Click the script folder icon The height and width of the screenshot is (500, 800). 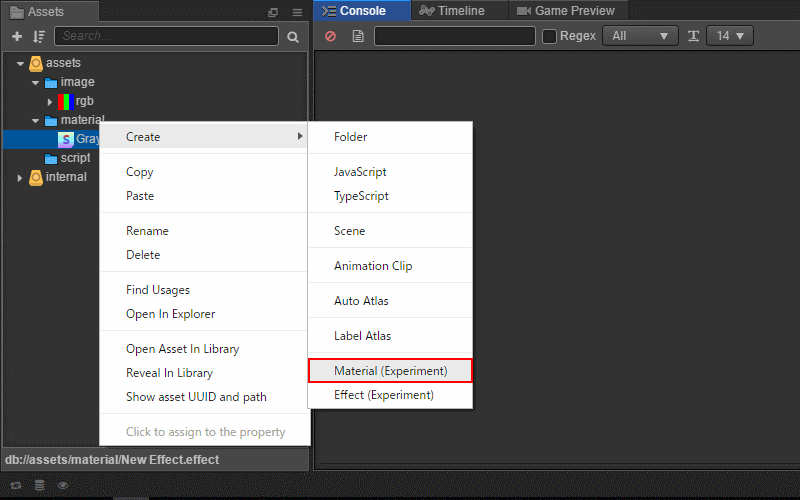51,159
